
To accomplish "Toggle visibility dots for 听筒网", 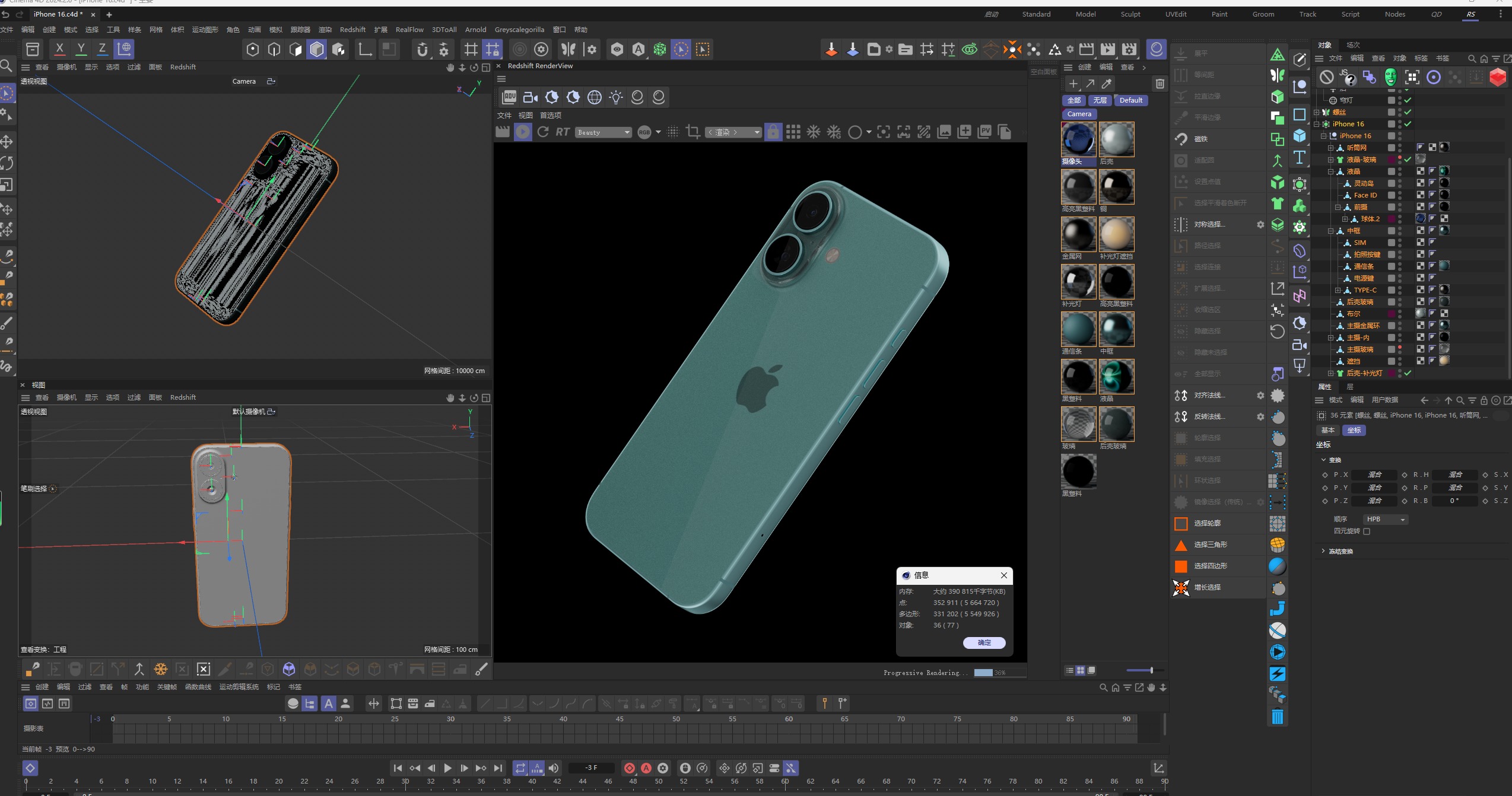I will pyautogui.click(x=1400, y=148).
